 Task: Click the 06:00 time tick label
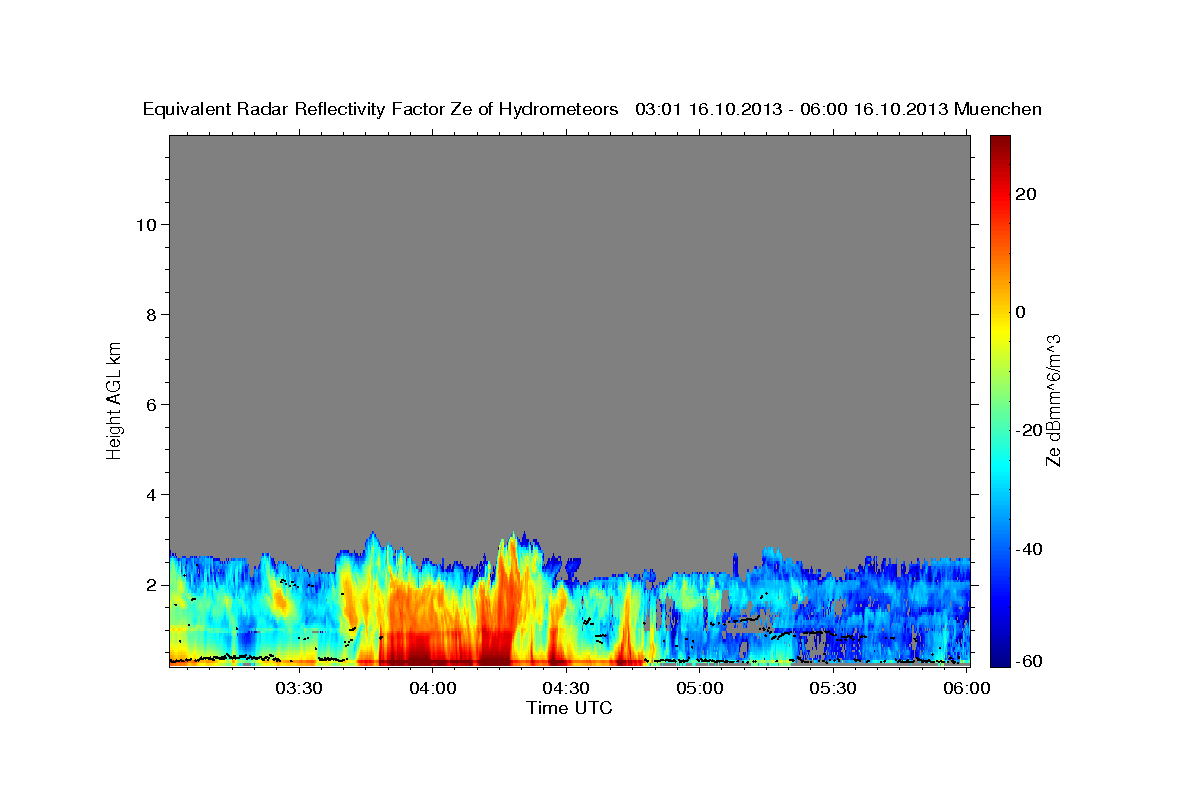coord(966,688)
